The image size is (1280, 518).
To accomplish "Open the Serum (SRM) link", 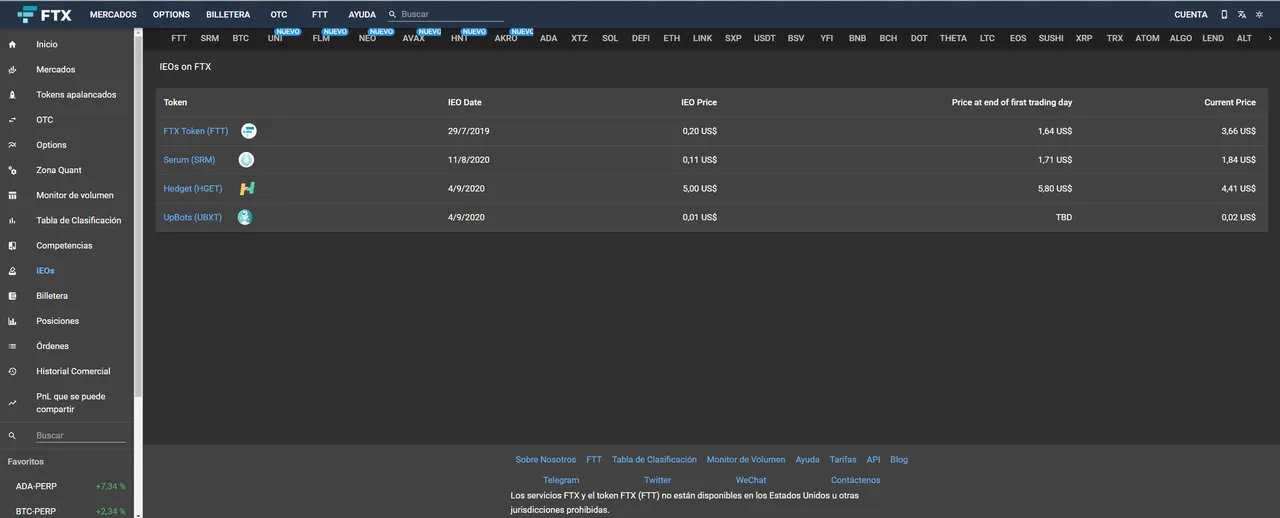I will 189,160.
